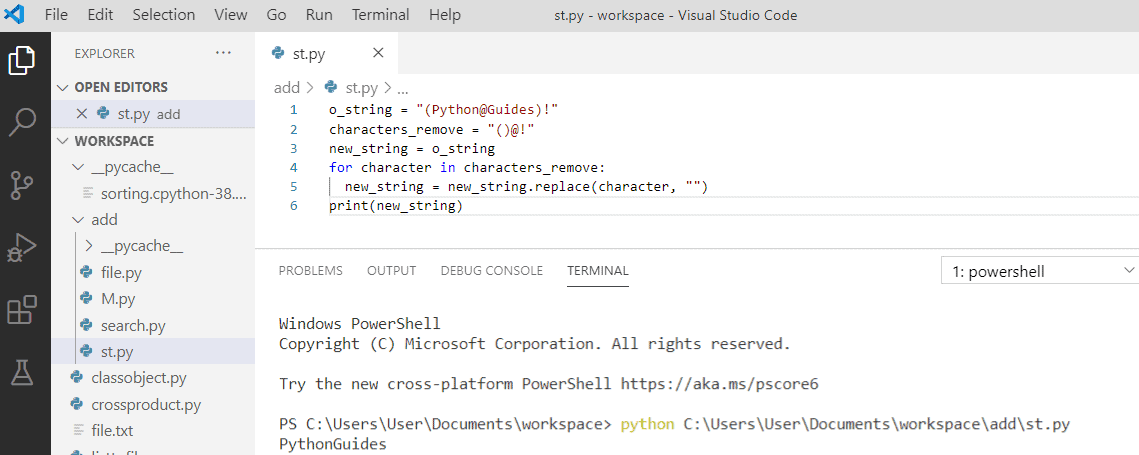
Task: Click the VS Code logo icon
Action: [x=14, y=15]
